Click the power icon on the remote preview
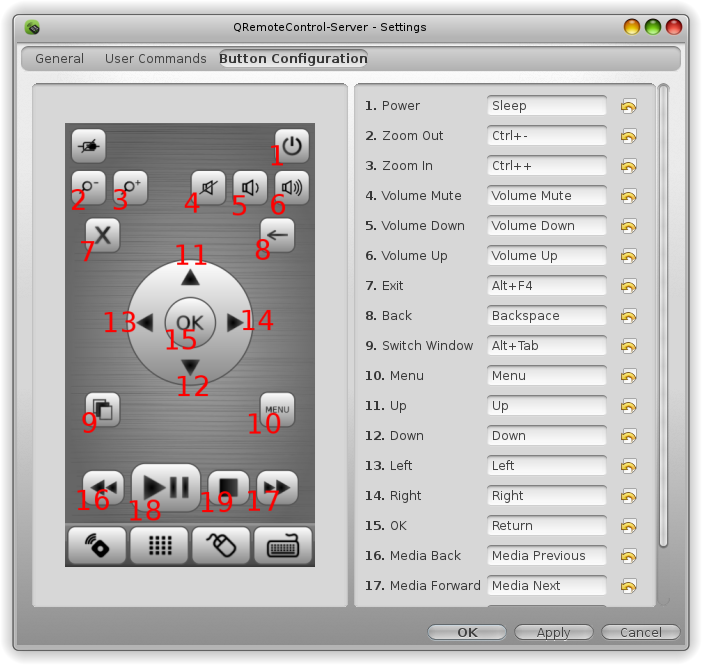 [x=292, y=146]
